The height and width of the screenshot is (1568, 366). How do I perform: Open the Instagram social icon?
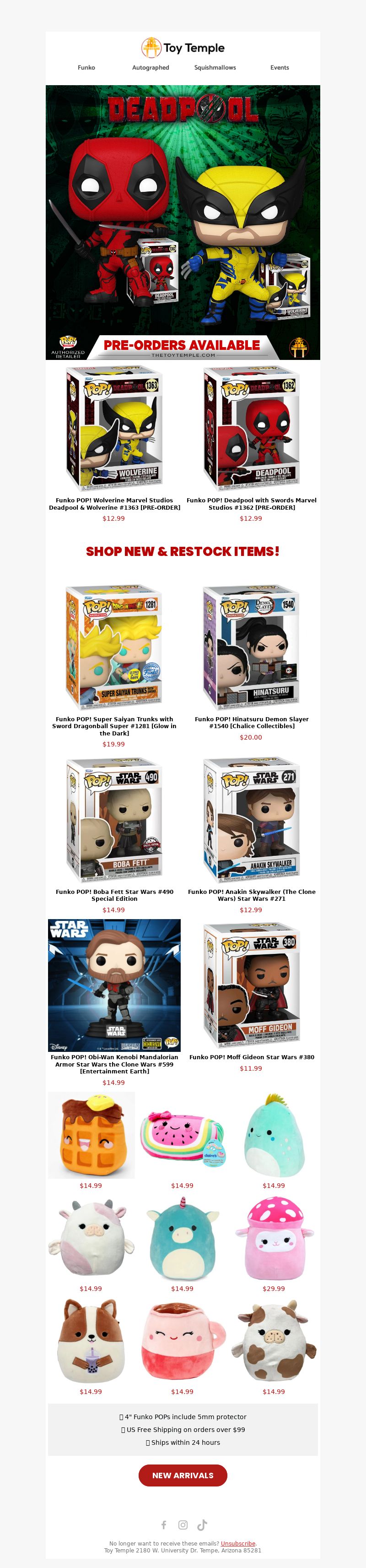coord(183,1525)
